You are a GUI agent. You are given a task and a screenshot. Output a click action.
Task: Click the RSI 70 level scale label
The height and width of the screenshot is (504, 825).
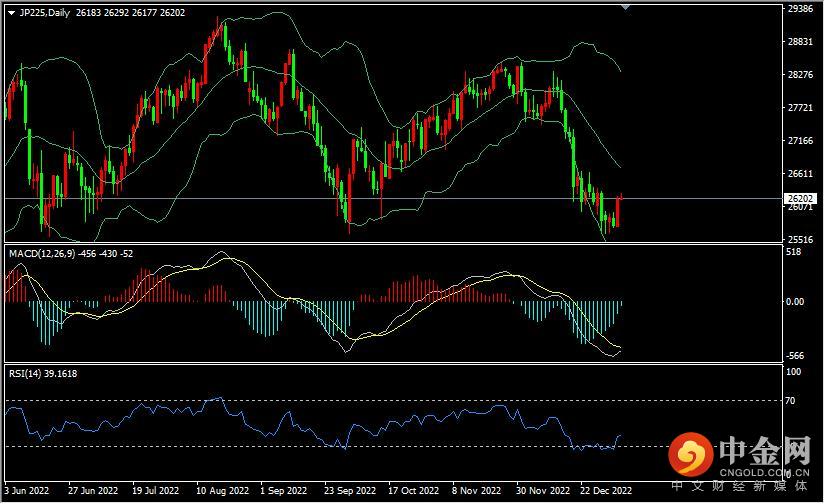coord(789,400)
